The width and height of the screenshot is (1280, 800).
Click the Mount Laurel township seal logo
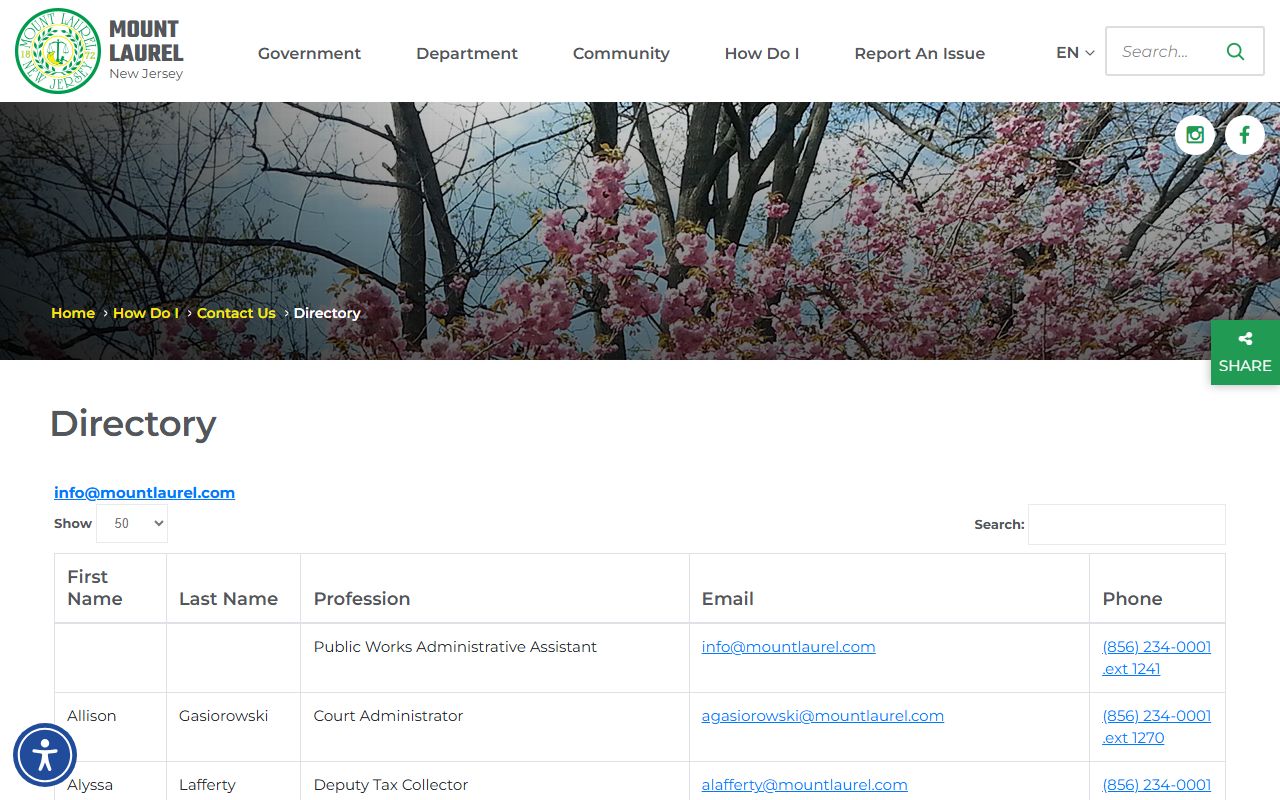point(58,51)
